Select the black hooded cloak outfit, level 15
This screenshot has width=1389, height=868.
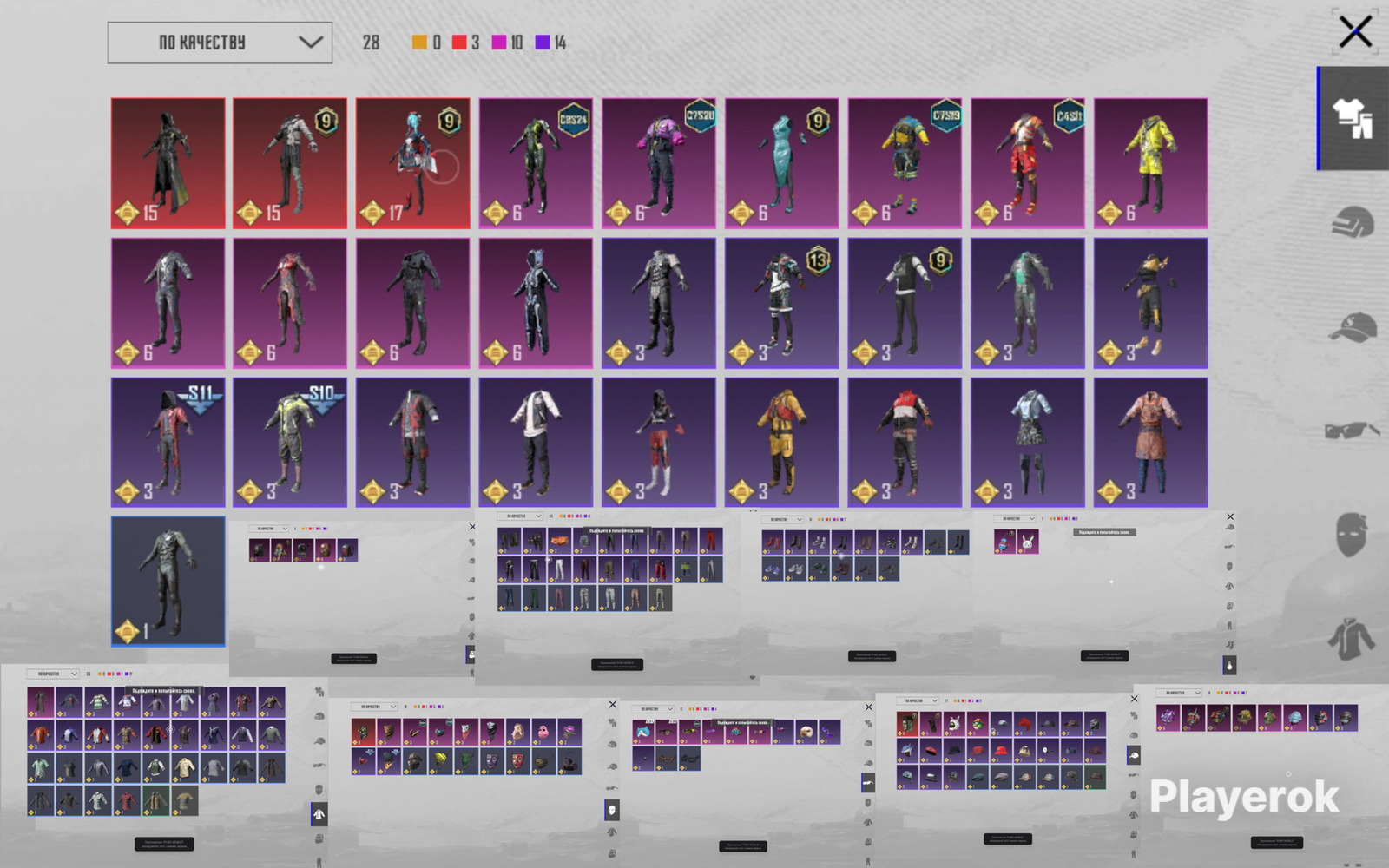tap(168, 163)
